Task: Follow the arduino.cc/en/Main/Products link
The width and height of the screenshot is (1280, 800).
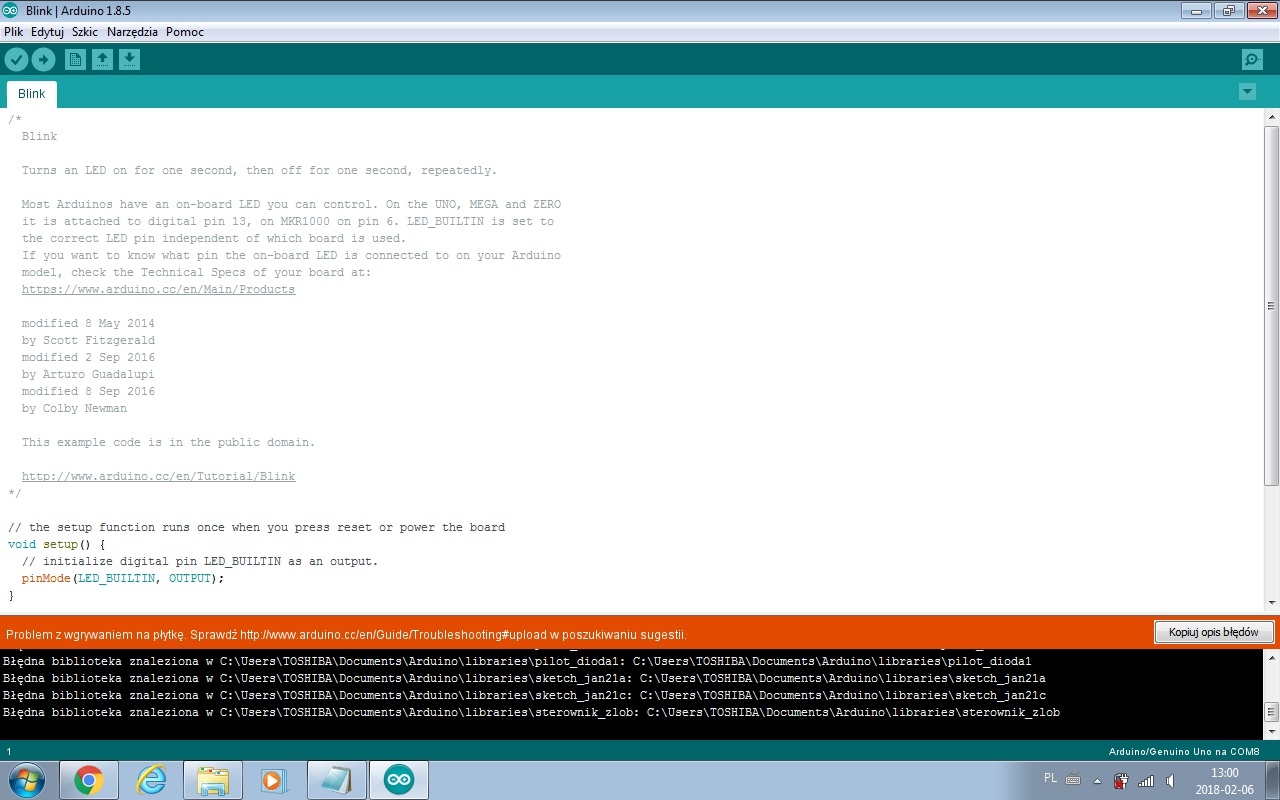Action: pyautogui.click(x=159, y=289)
